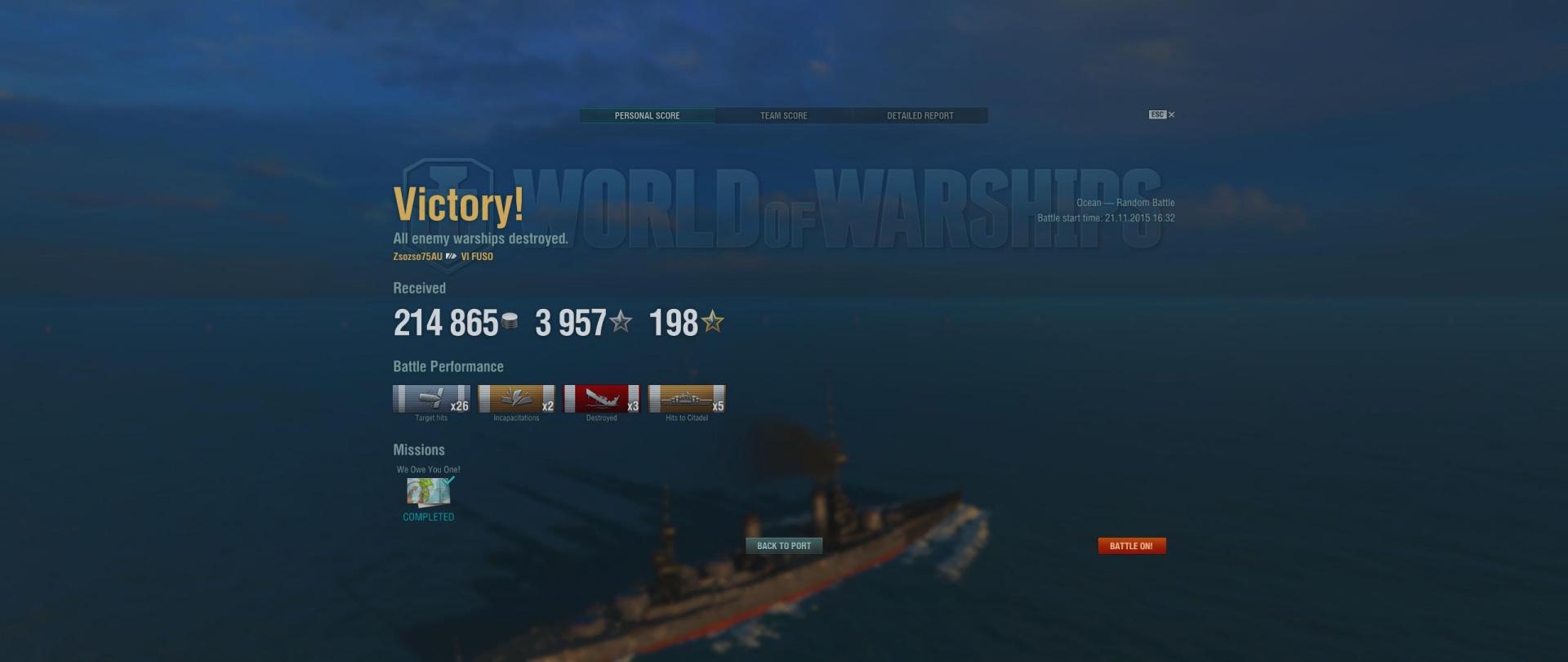1568x662 pixels.
Task: Click the gold free XP star
Action: tap(713, 321)
